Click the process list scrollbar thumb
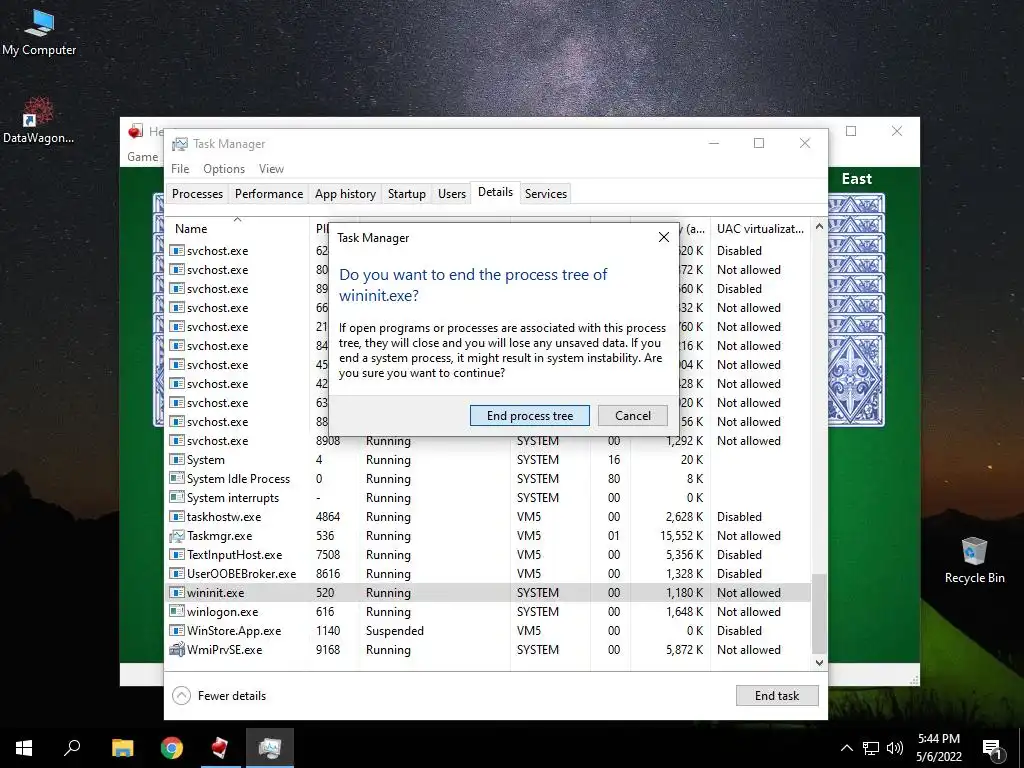The width and height of the screenshot is (1024, 768). point(819,613)
